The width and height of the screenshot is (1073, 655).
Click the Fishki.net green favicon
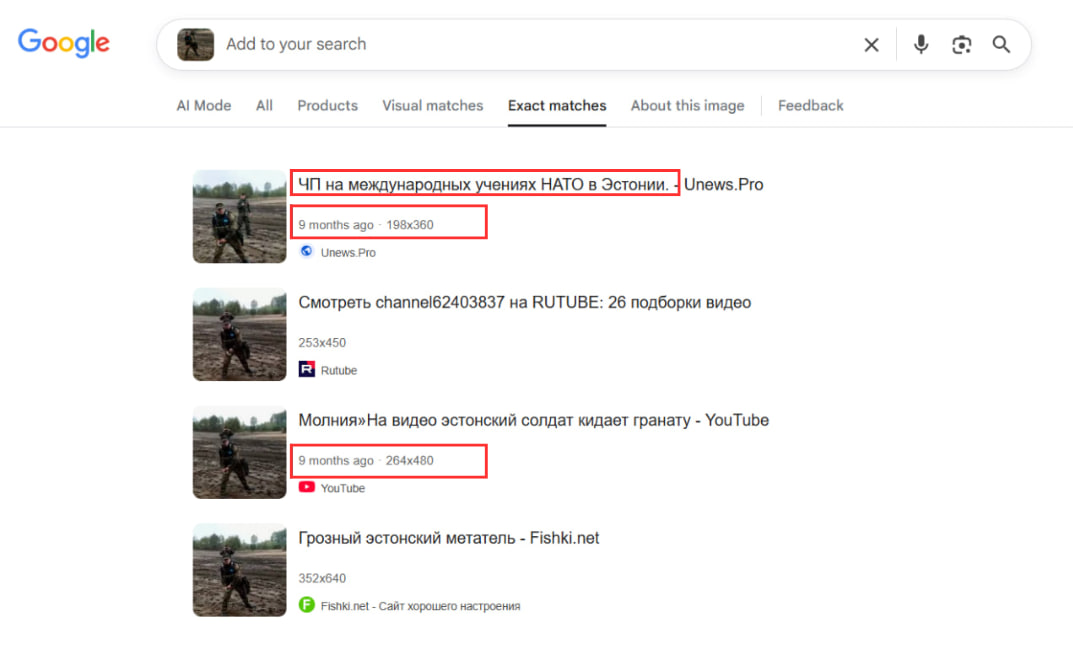click(307, 604)
